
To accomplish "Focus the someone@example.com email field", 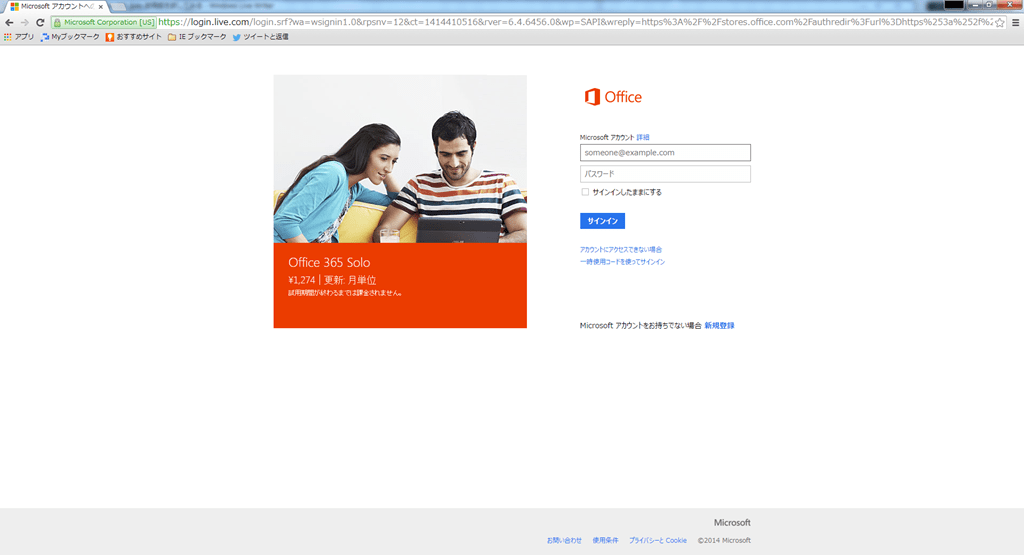I will pos(665,153).
